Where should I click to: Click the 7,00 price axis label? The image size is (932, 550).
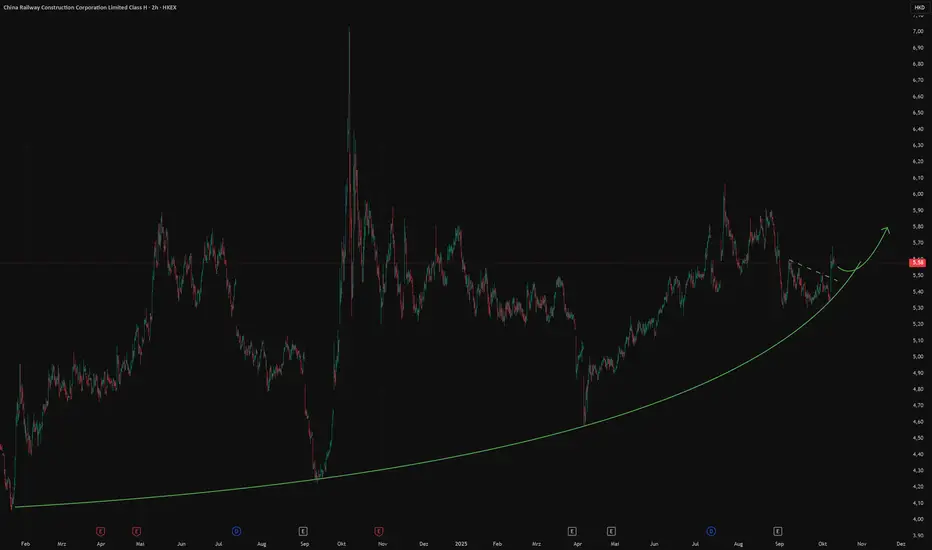tap(918, 31)
